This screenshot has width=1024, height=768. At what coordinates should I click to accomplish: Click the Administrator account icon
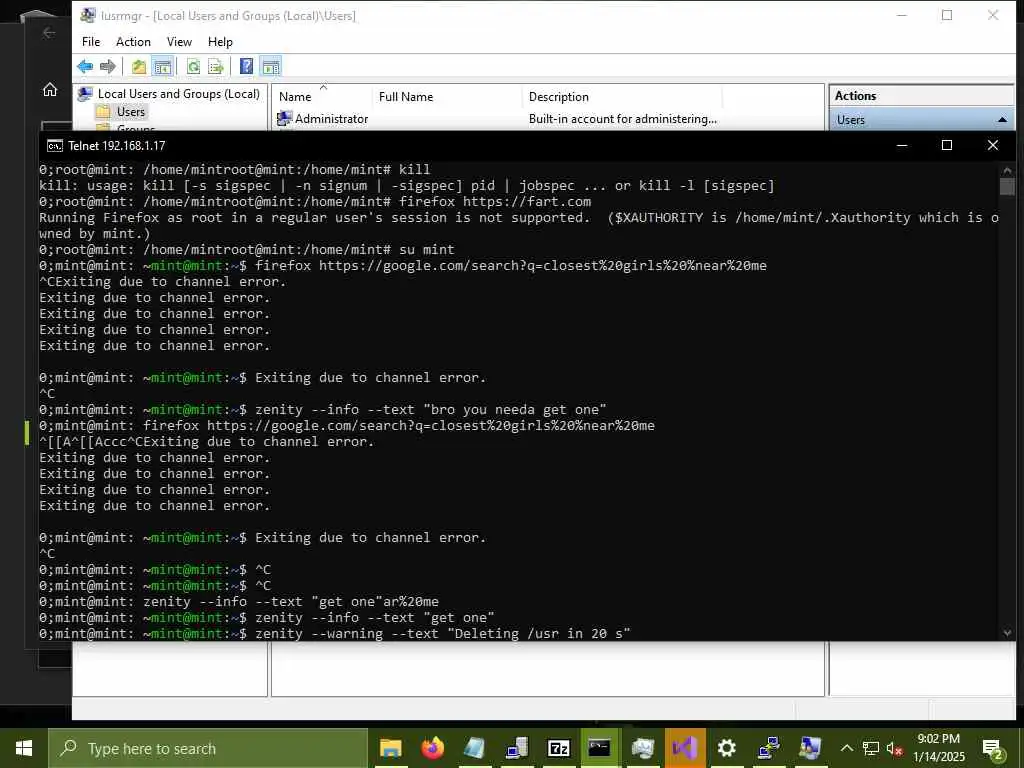pos(284,119)
